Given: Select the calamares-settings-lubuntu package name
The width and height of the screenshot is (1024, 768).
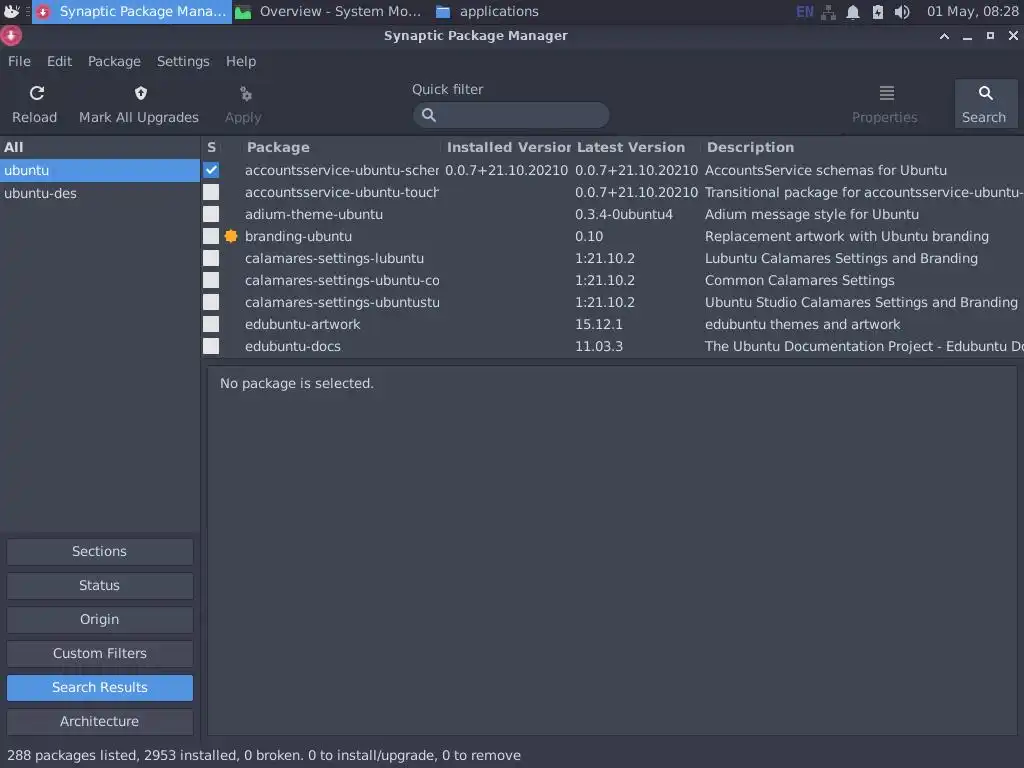Looking at the screenshot, I should tap(334, 259).
